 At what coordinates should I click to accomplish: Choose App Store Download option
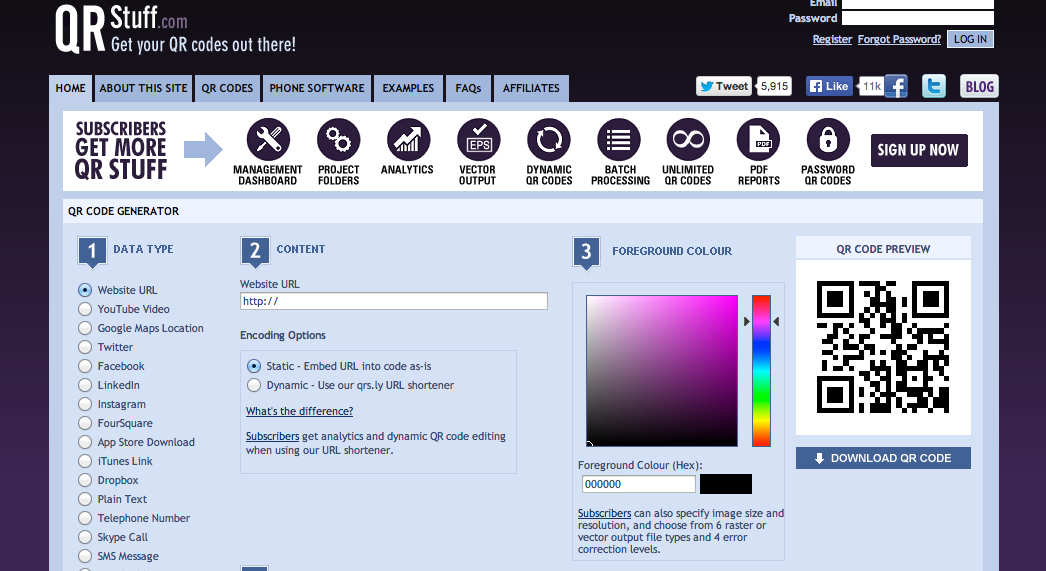tap(85, 442)
